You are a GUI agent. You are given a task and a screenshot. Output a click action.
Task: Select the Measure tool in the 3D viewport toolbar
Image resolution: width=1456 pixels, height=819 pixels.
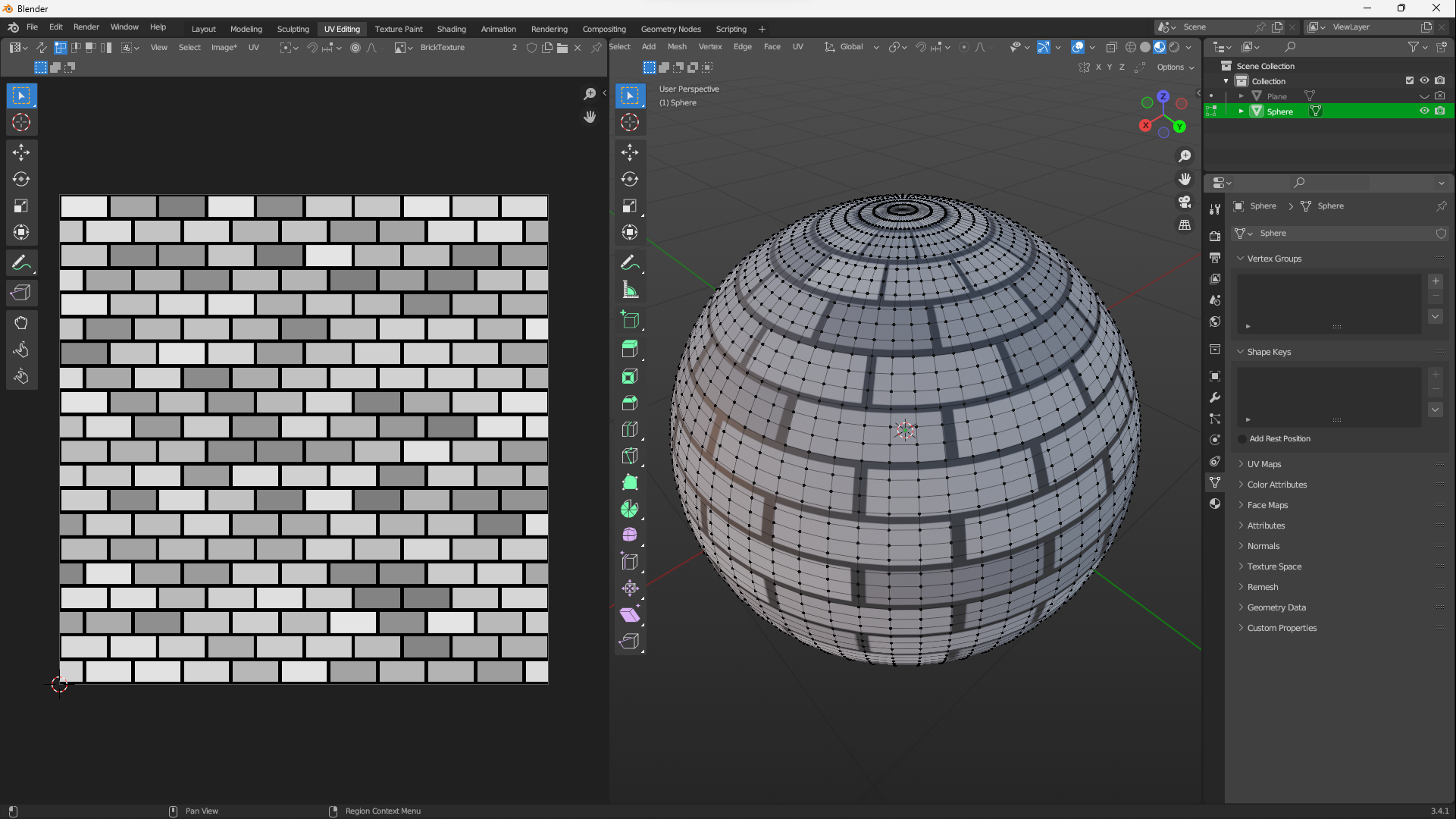click(x=630, y=288)
